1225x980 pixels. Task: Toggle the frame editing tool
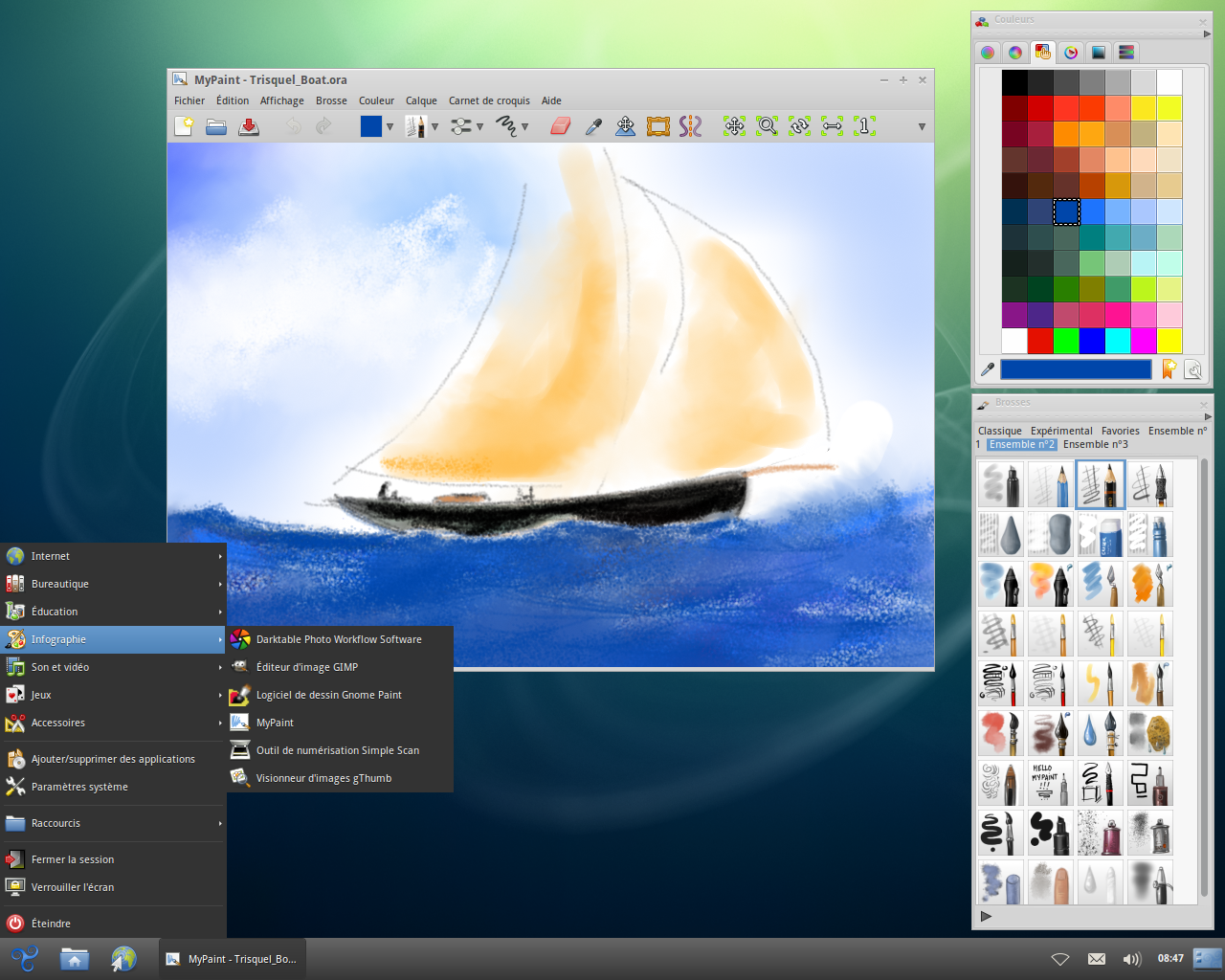(658, 126)
